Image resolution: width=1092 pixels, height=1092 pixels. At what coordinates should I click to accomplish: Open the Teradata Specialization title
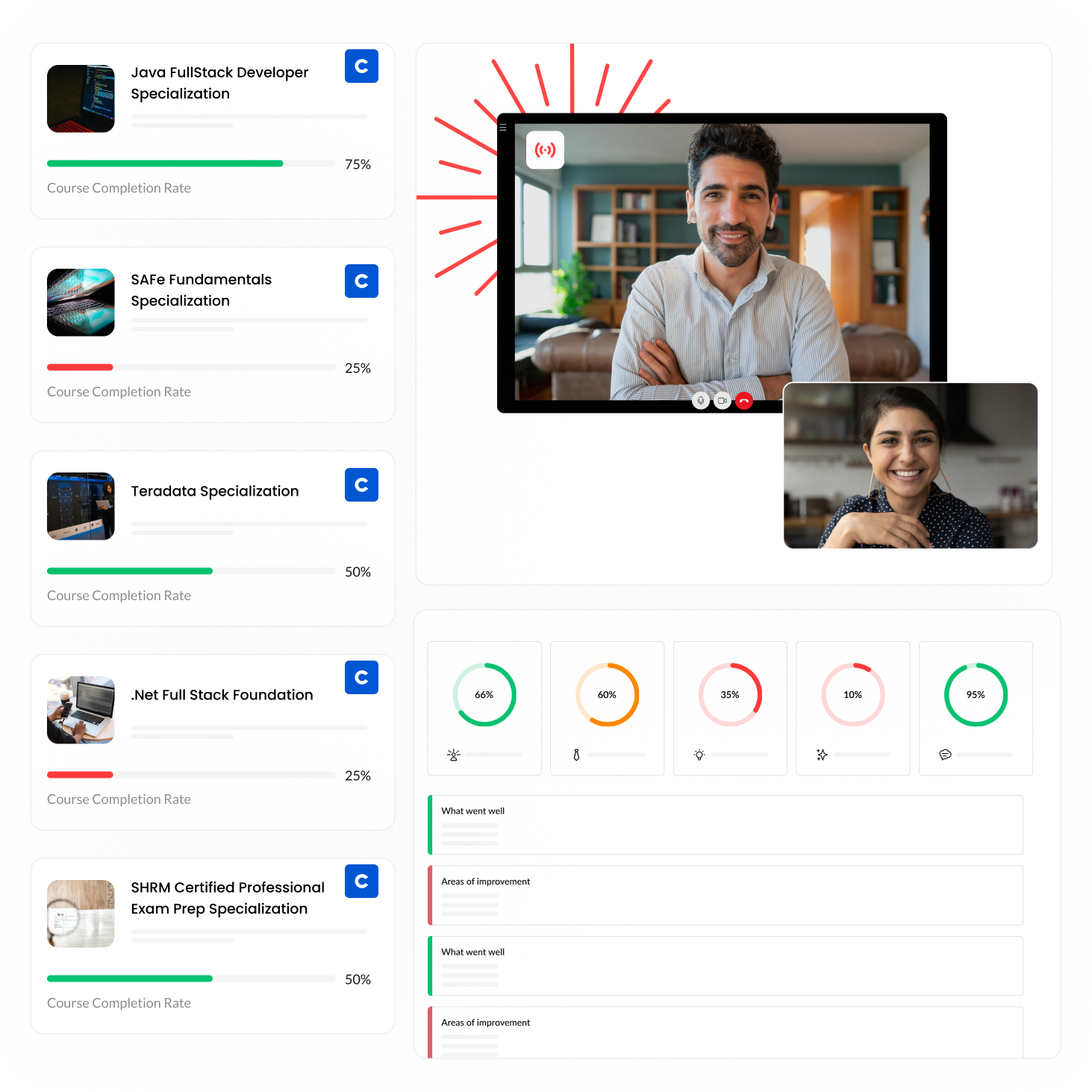tap(215, 491)
